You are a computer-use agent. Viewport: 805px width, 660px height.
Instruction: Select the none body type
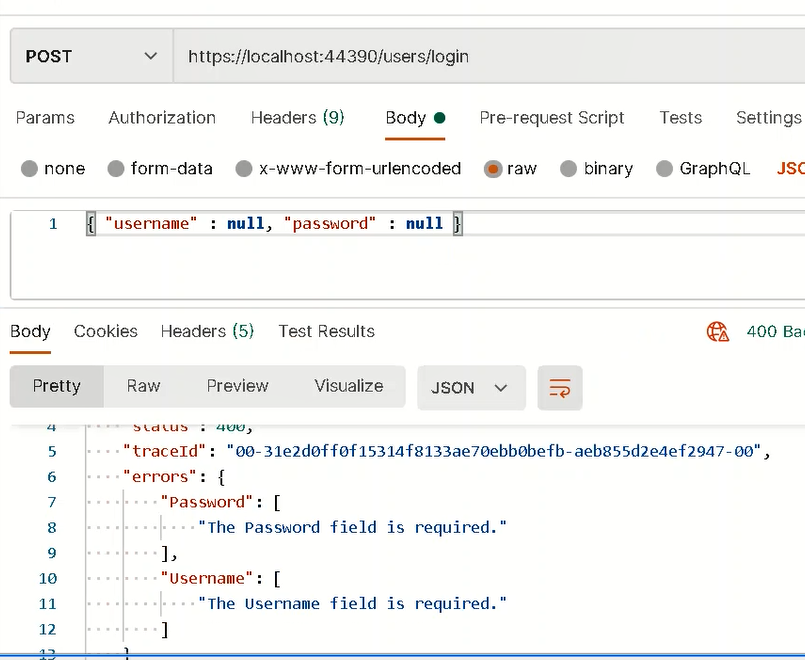coord(29,168)
